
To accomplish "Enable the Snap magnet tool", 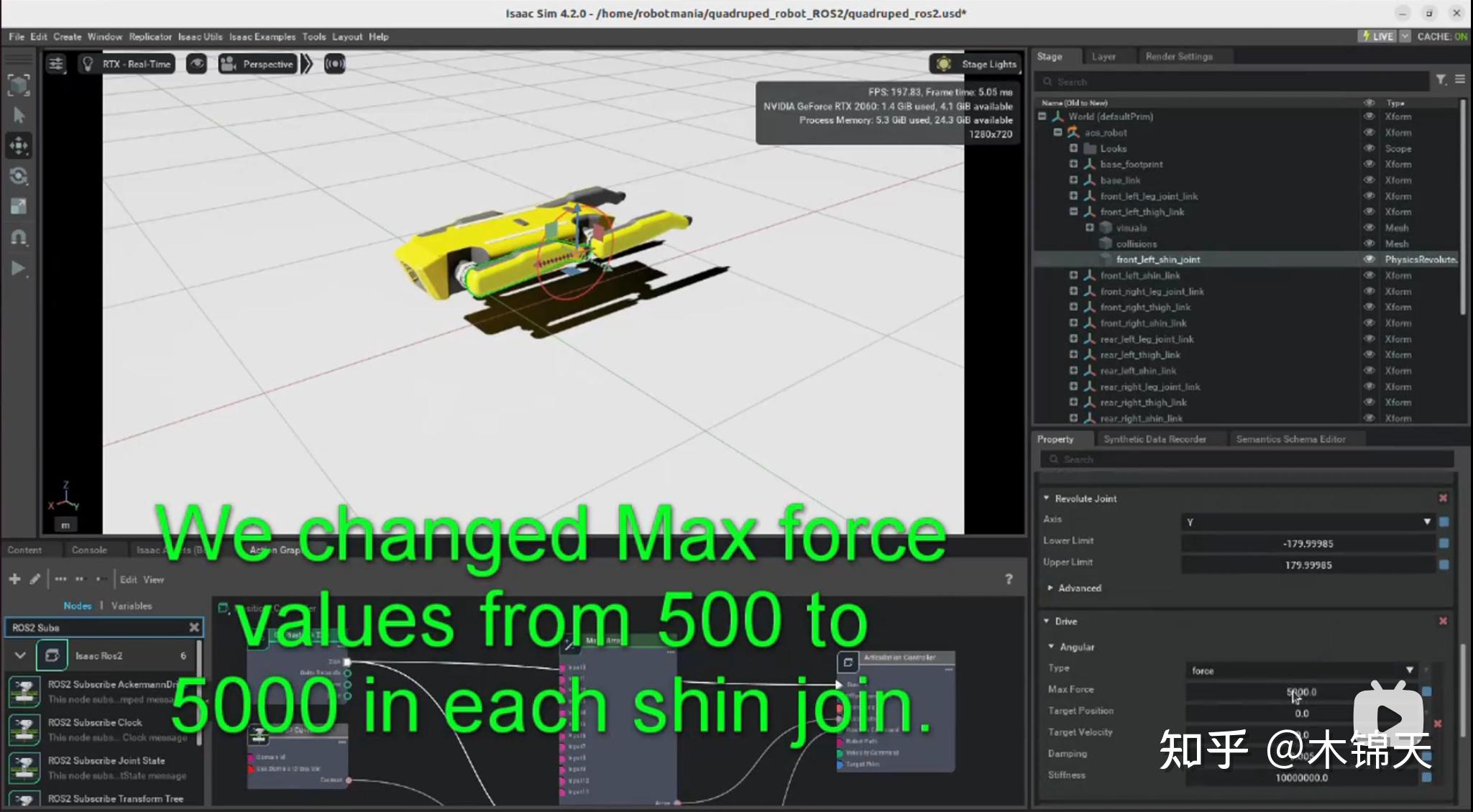I will [19, 237].
